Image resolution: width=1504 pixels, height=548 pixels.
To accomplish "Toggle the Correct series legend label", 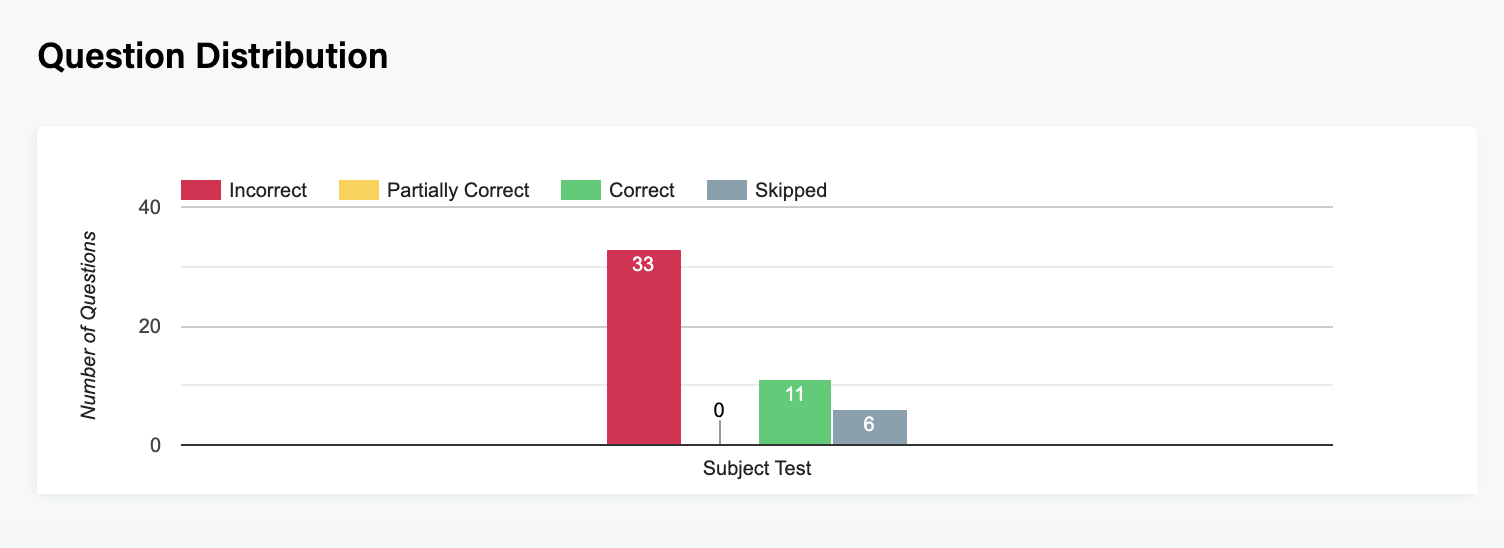I will click(x=642, y=190).
